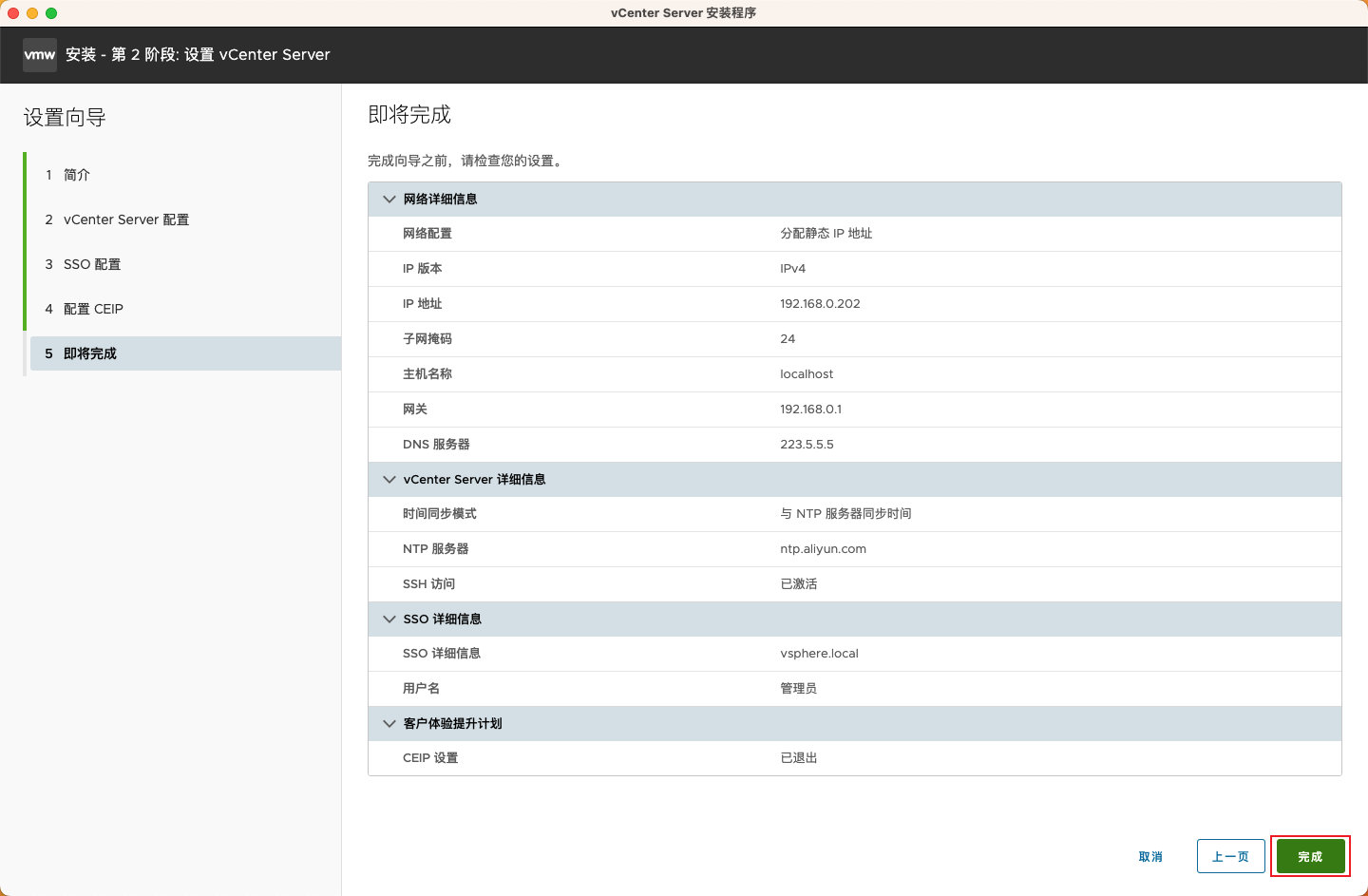Click the gateway value 192.168.0.1
1368x896 pixels.
(810, 410)
